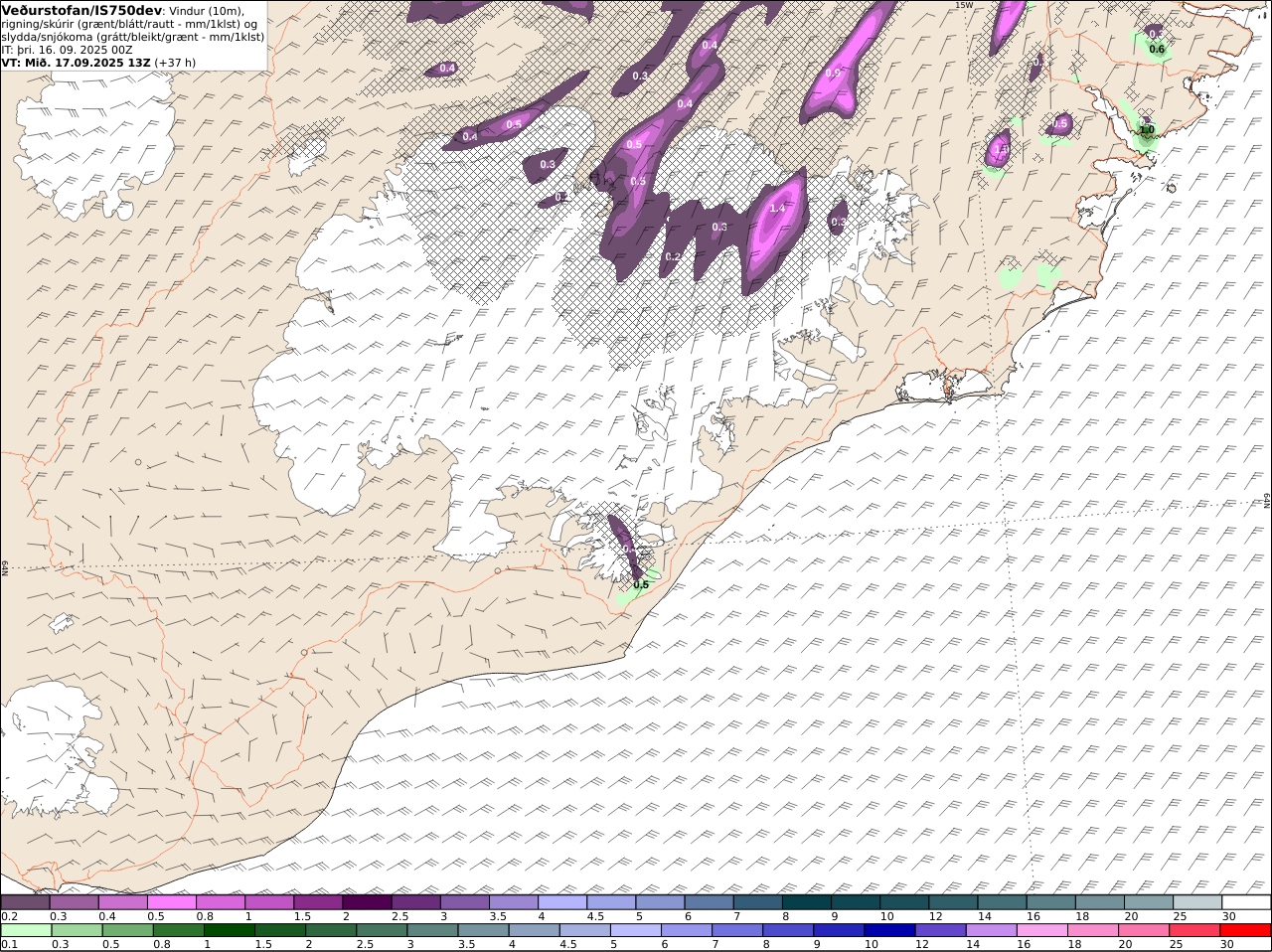Pick the lower legend swatch starting at 0.3

point(77,930)
